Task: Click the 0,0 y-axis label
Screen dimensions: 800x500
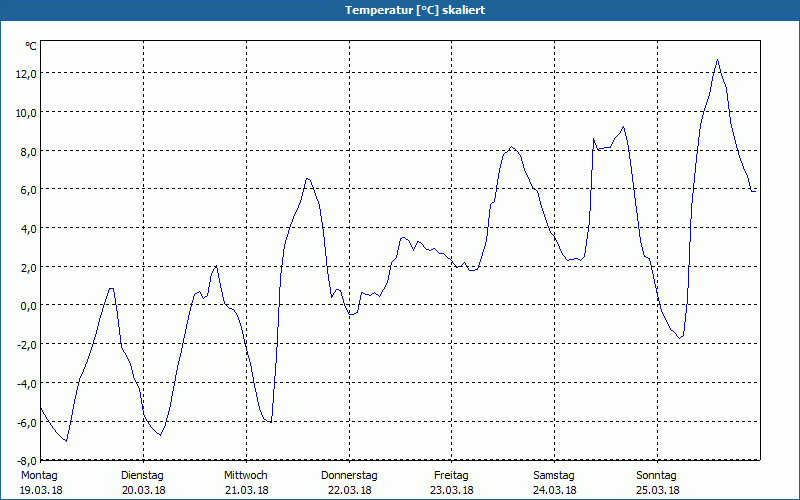Action: pyautogui.click(x=29, y=306)
